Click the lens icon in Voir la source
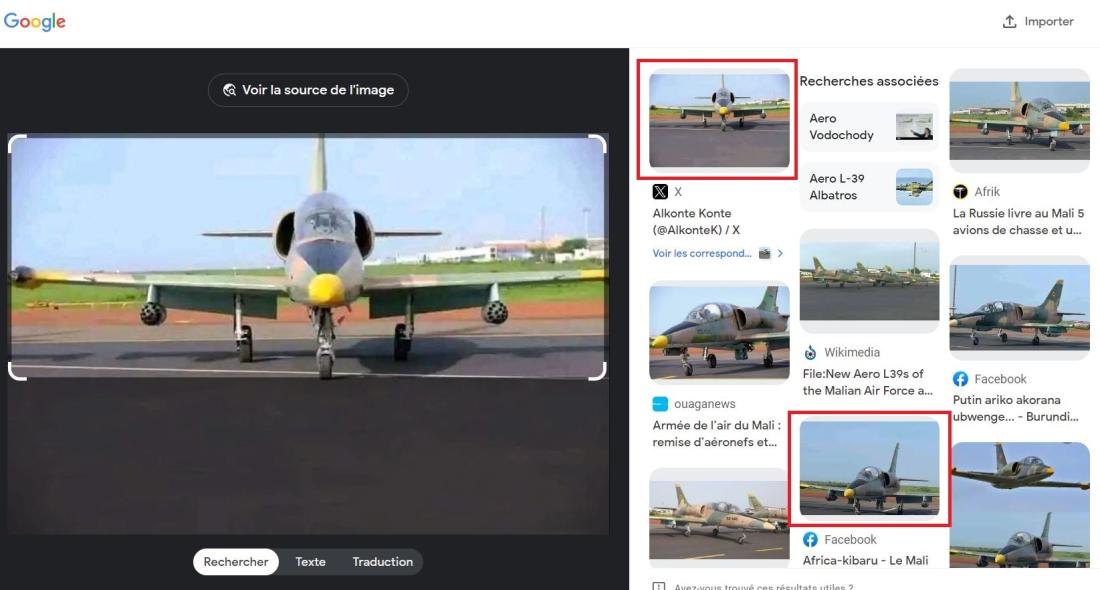 click(x=229, y=90)
